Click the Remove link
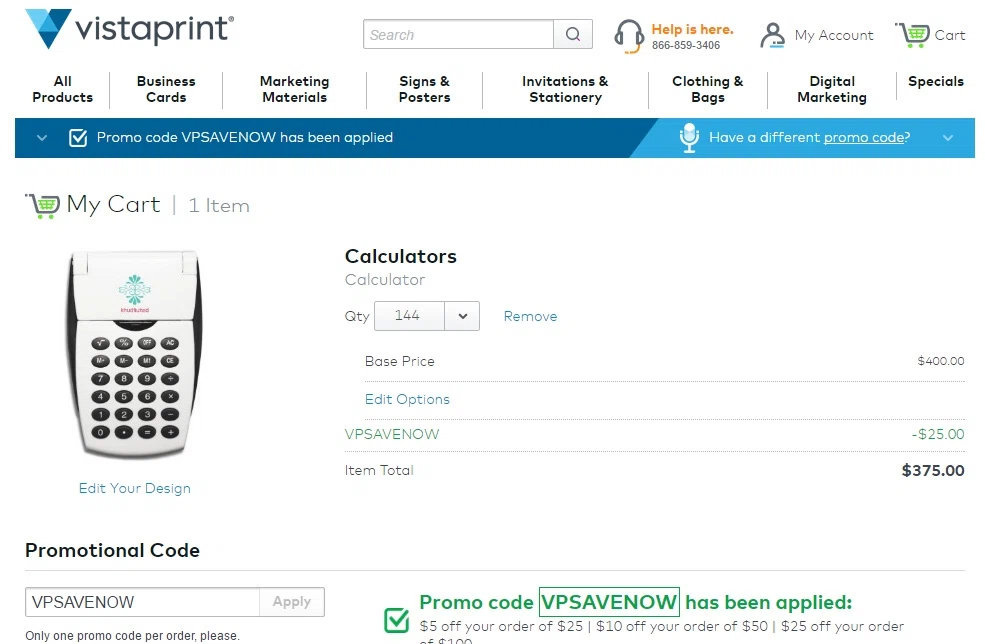 click(530, 316)
